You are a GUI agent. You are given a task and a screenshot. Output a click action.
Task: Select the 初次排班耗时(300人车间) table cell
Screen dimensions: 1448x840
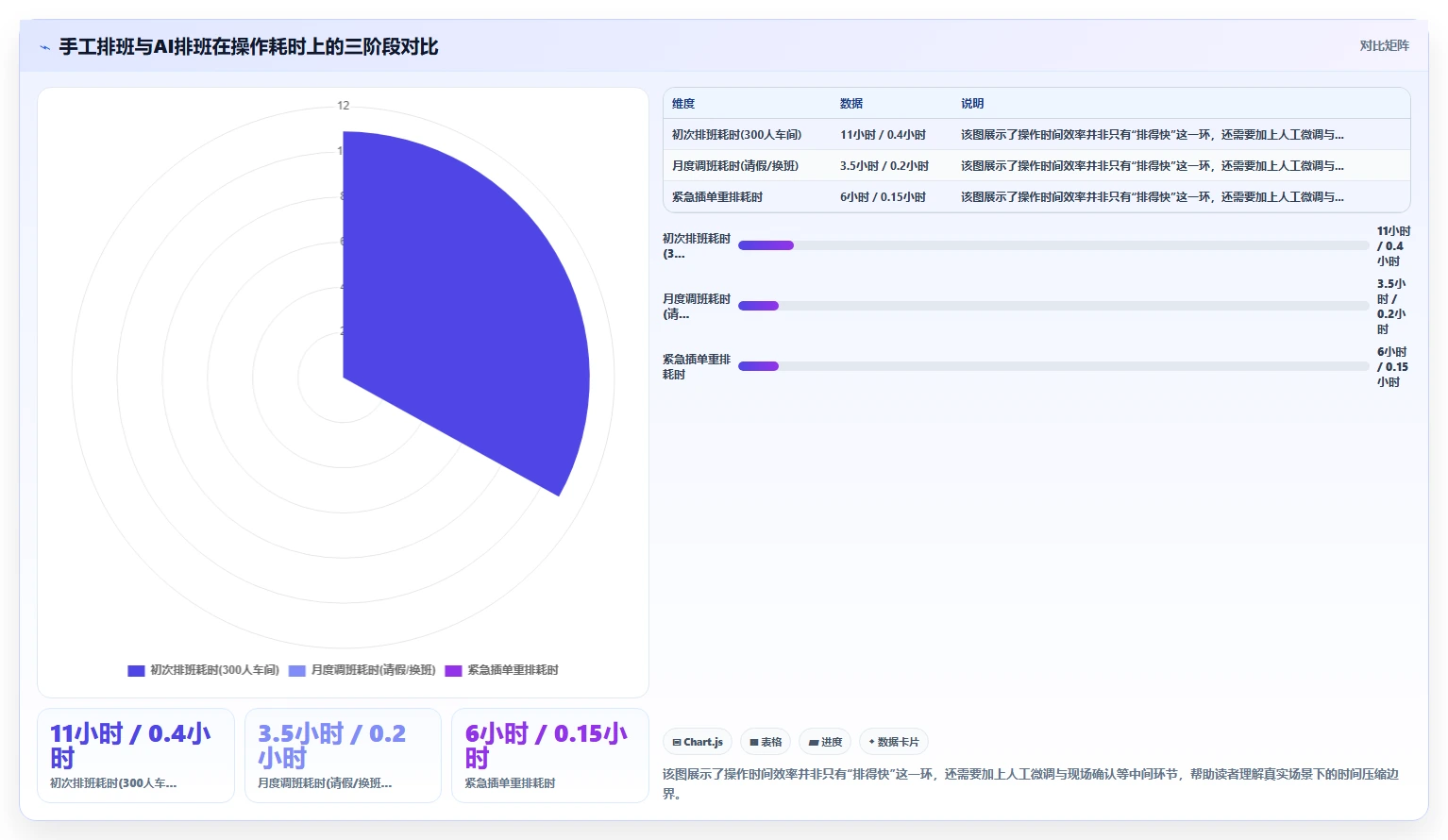pyautogui.click(x=736, y=135)
